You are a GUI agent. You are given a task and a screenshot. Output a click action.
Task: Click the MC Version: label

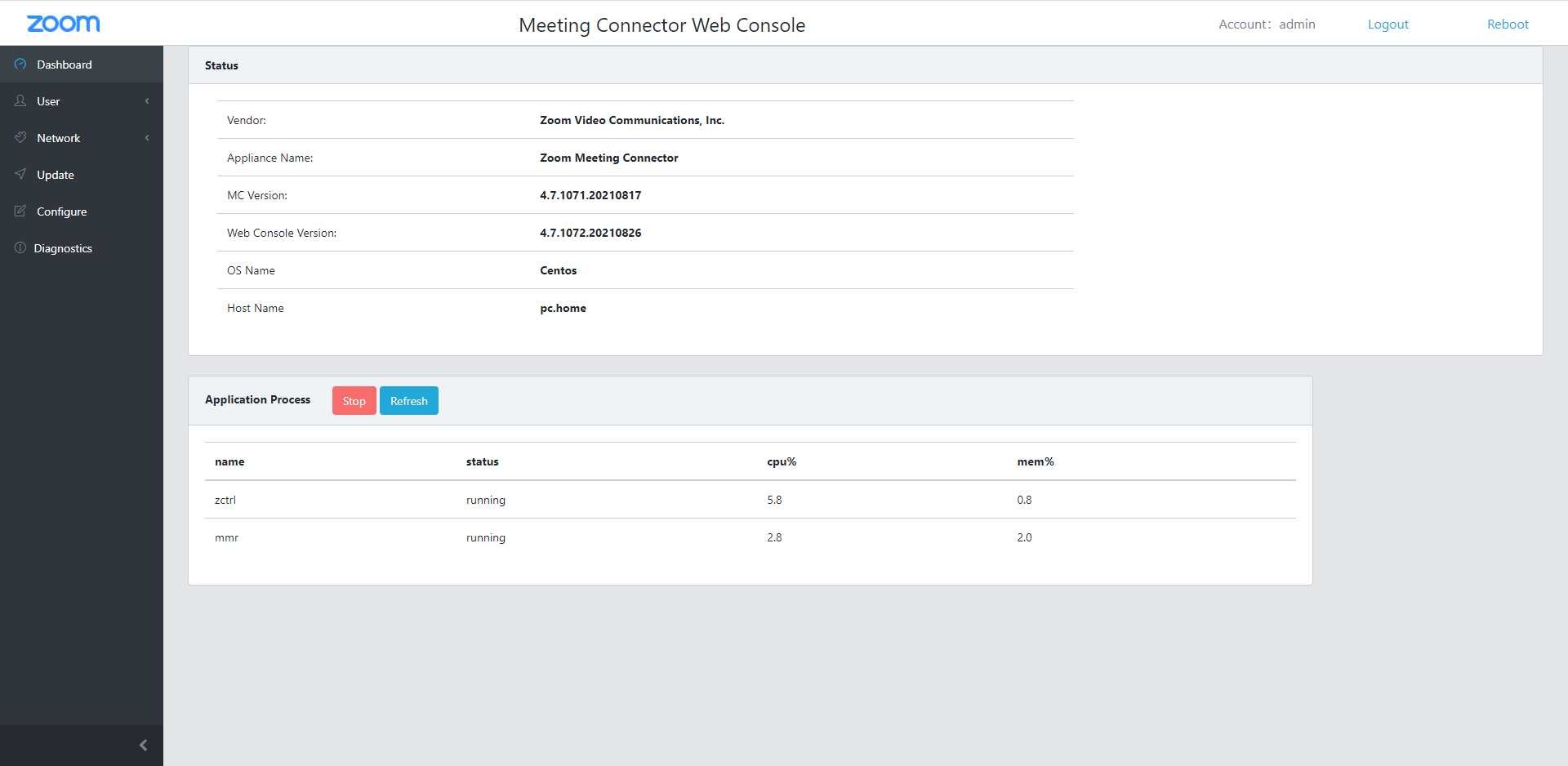pyautogui.click(x=257, y=195)
